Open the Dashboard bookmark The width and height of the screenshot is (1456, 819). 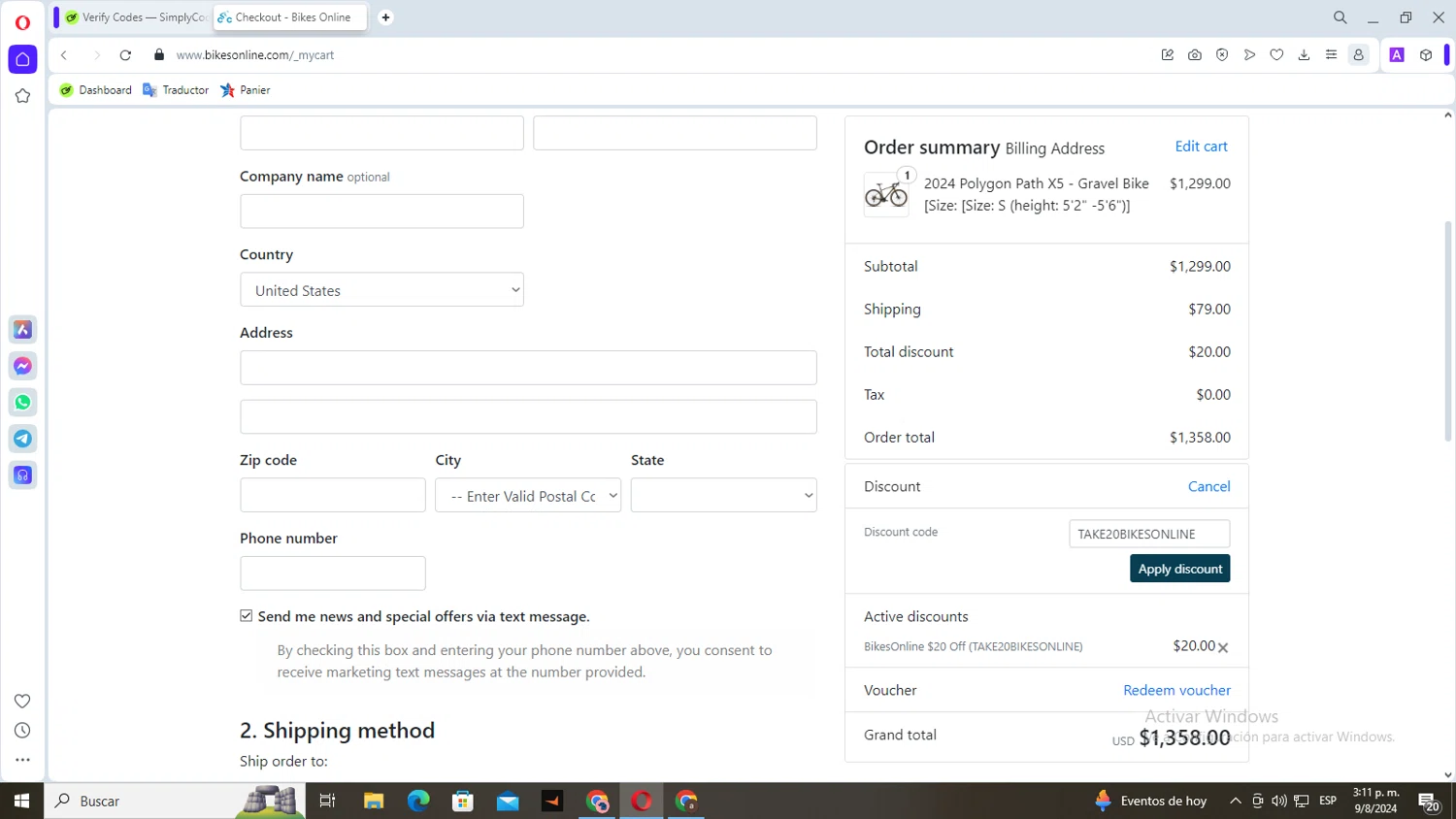click(x=96, y=90)
